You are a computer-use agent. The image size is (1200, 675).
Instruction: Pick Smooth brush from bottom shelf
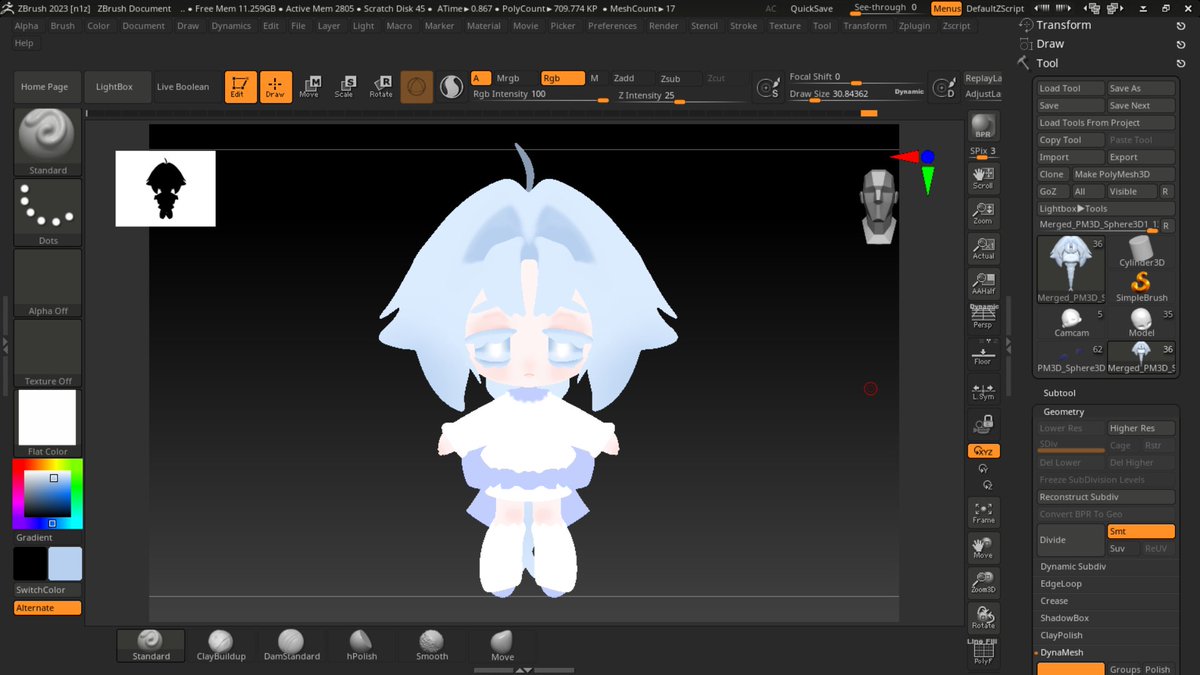(x=432, y=645)
